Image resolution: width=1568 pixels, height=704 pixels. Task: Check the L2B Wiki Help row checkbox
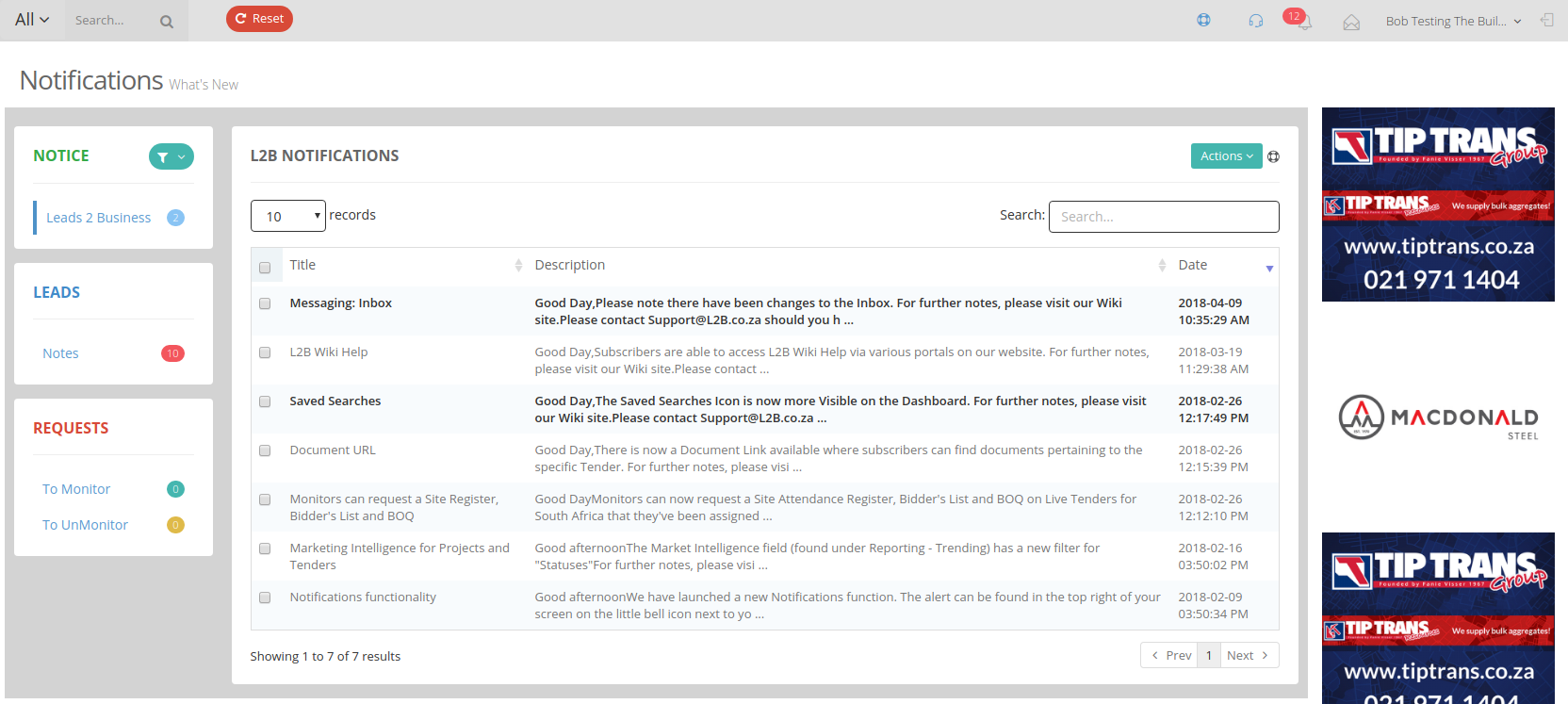pos(265,352)
